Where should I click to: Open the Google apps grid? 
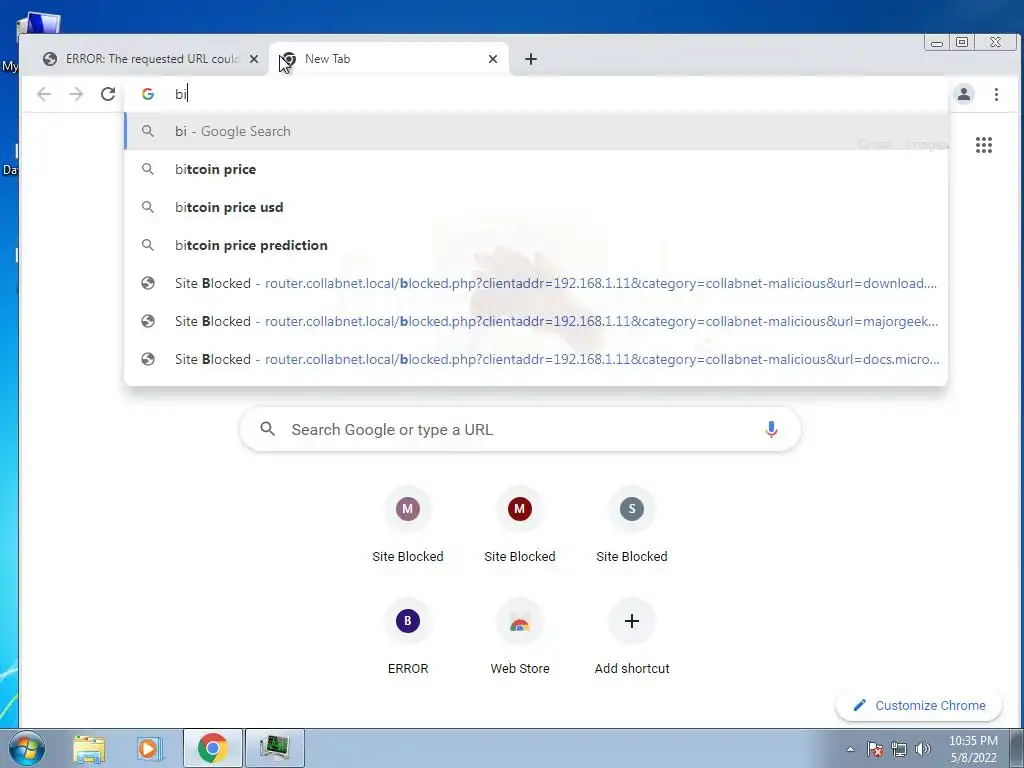pos(984,145)
